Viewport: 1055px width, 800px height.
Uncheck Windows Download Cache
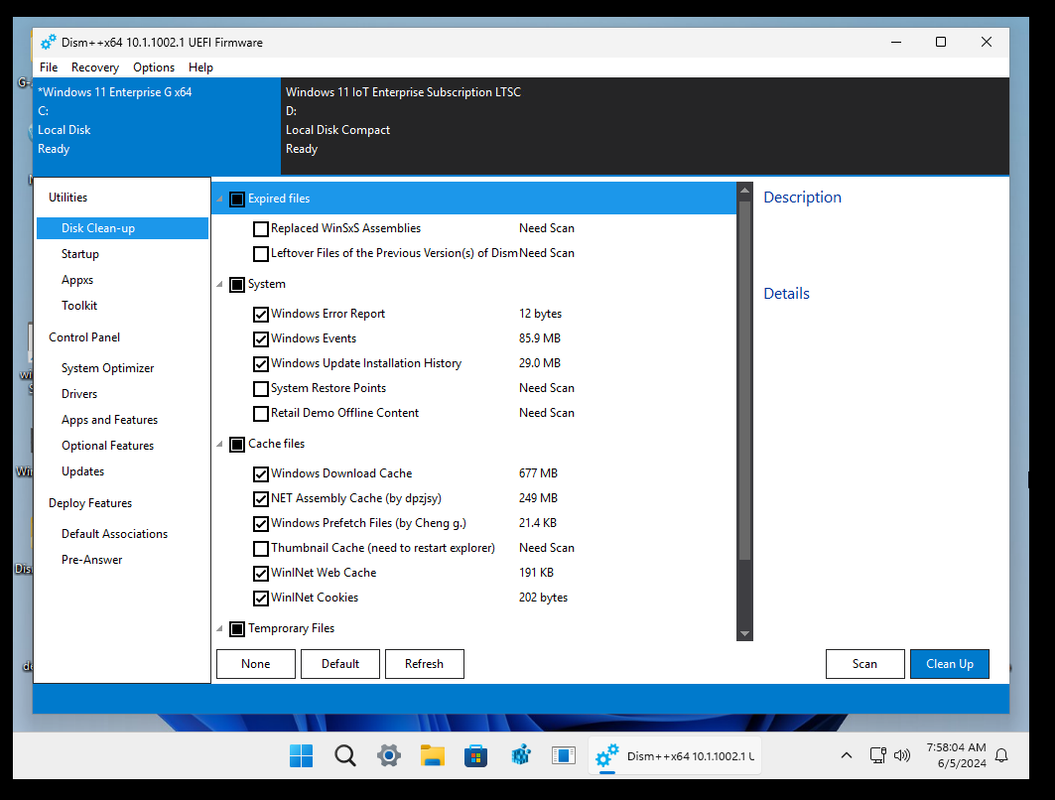260,474
